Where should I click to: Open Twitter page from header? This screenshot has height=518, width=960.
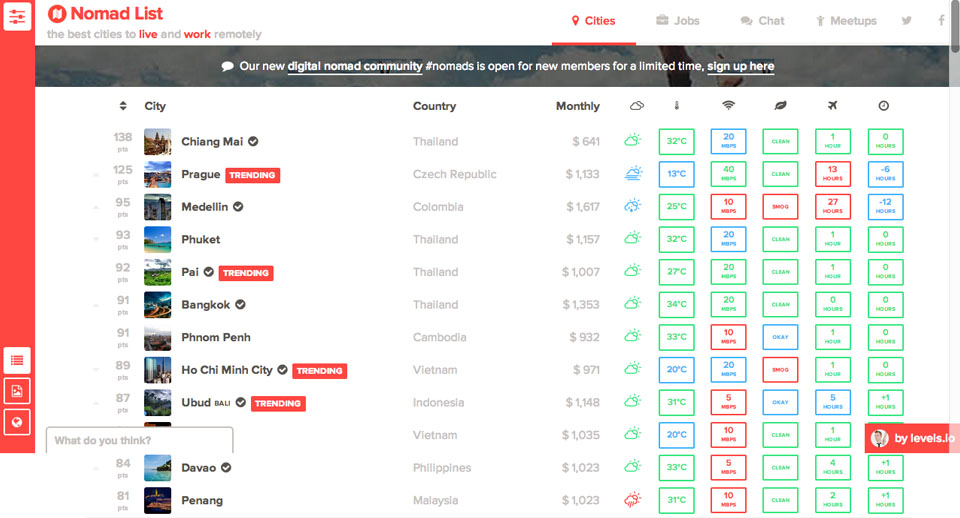(x=907, y=21)
